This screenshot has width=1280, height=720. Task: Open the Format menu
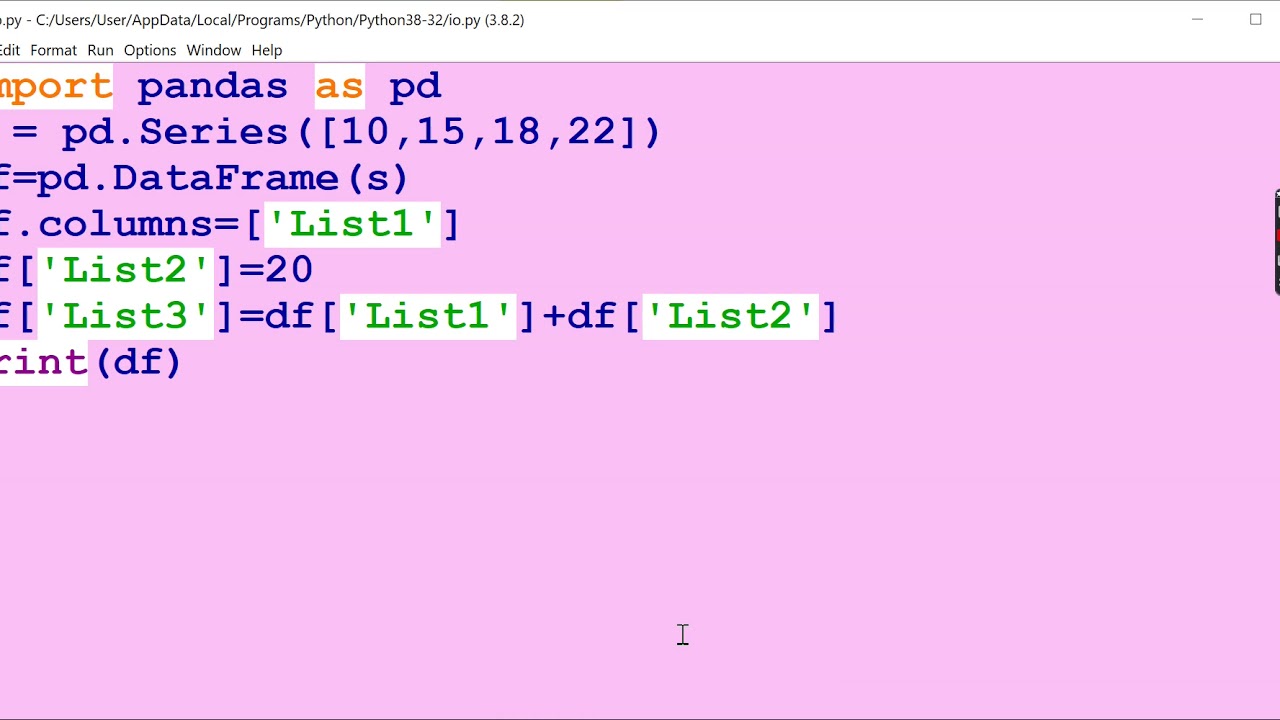pyautogui.click(x=53, y=50)
